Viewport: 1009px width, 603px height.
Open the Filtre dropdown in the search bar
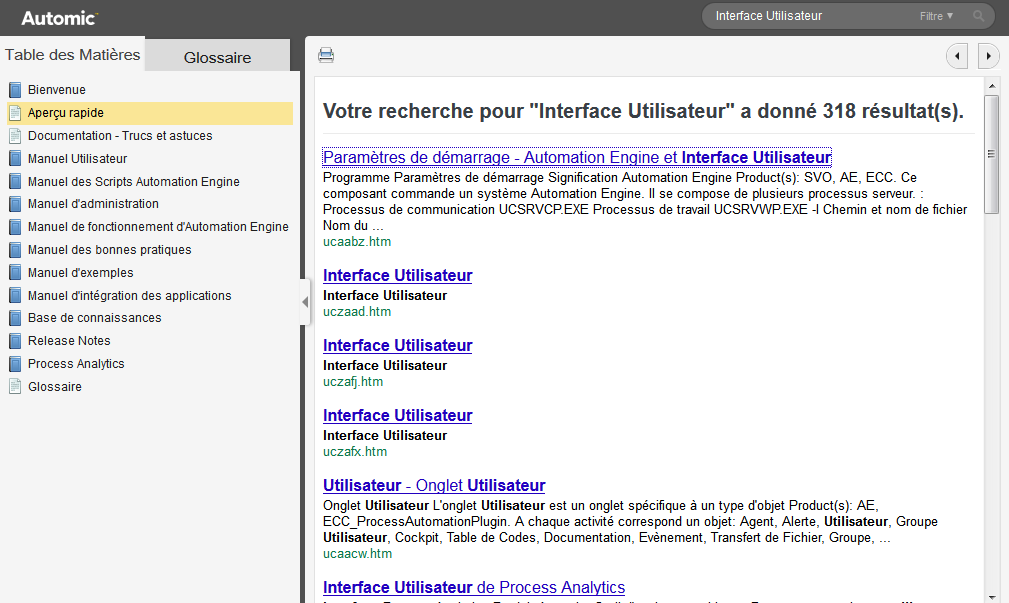pyautogui.click(x=937, y=16)
